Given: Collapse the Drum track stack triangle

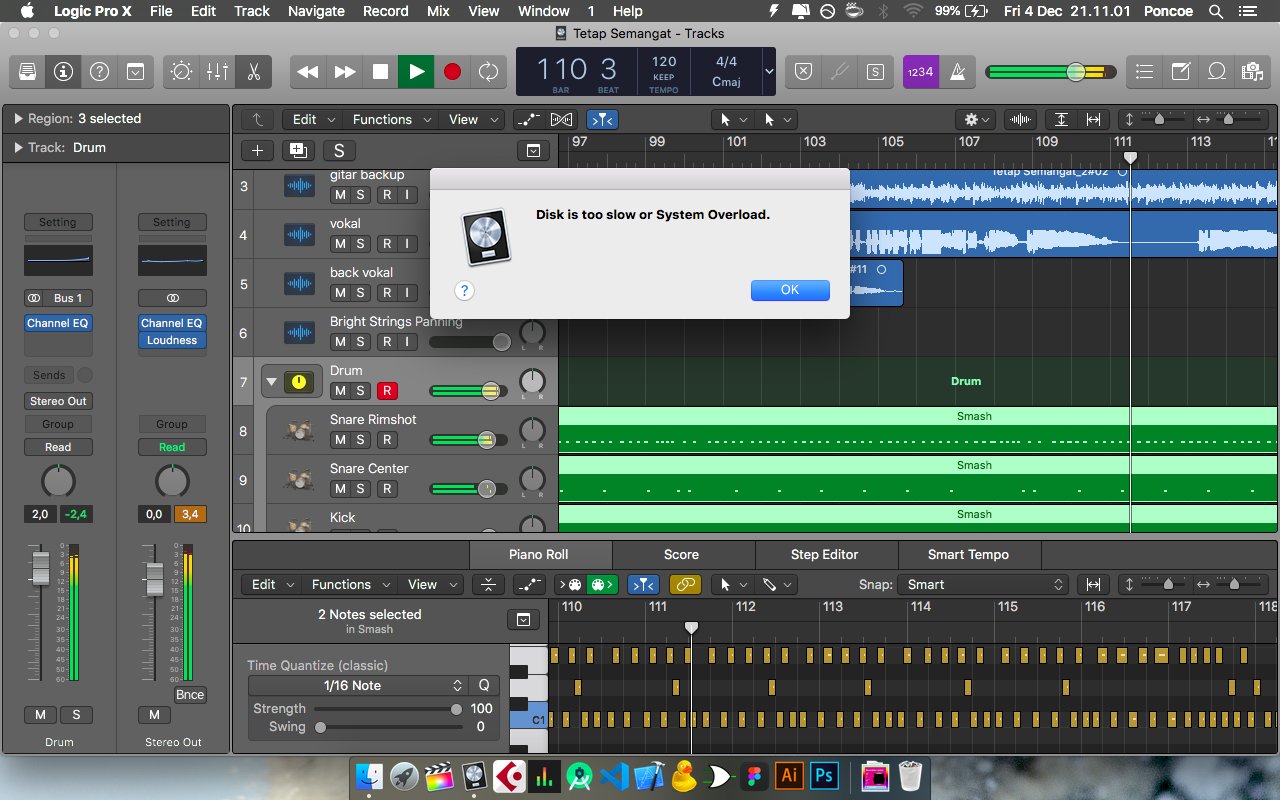Looking at the screenshot, I should [x=270, y=381].
